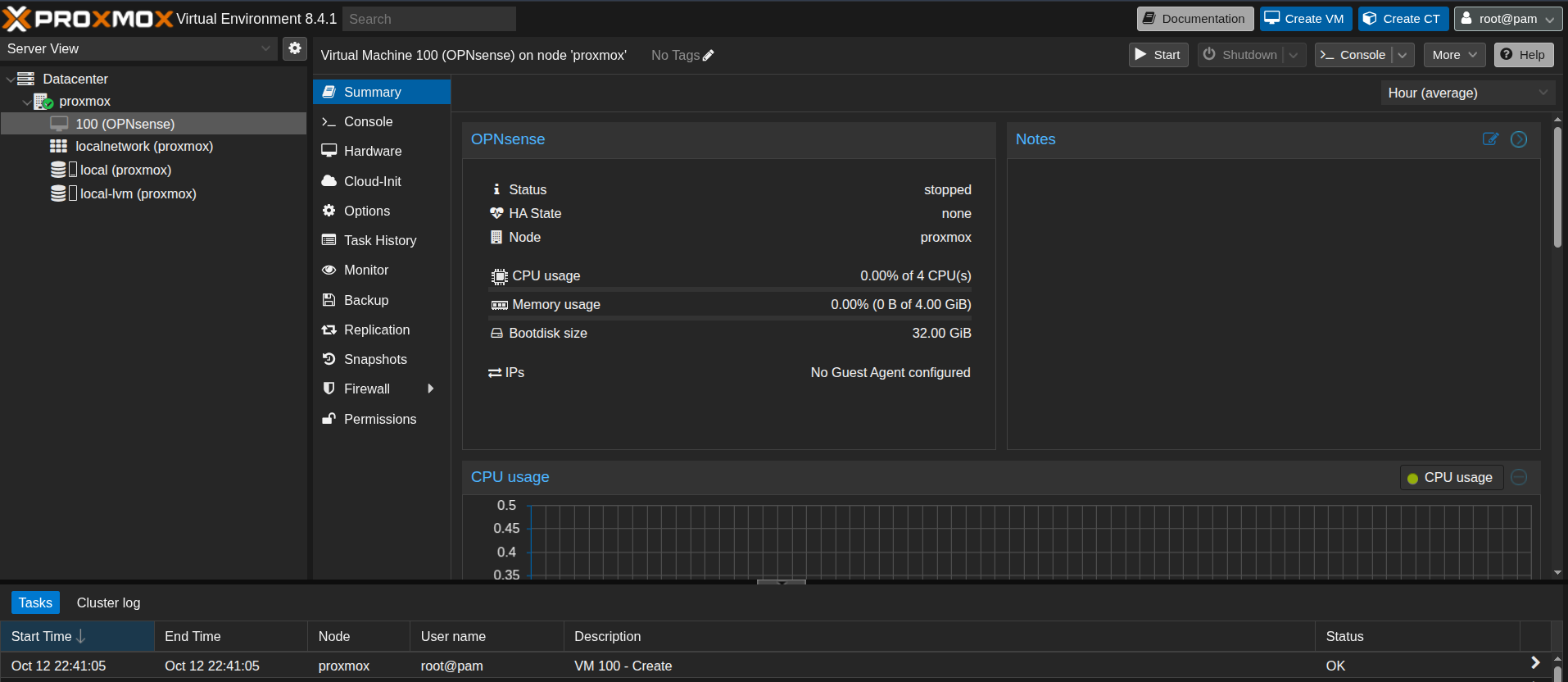The width and height of the screenshot is (1568, 682).
Task: Collapse the Notes panel using circle arrow icon
Action: click(x=1518, y=139)
